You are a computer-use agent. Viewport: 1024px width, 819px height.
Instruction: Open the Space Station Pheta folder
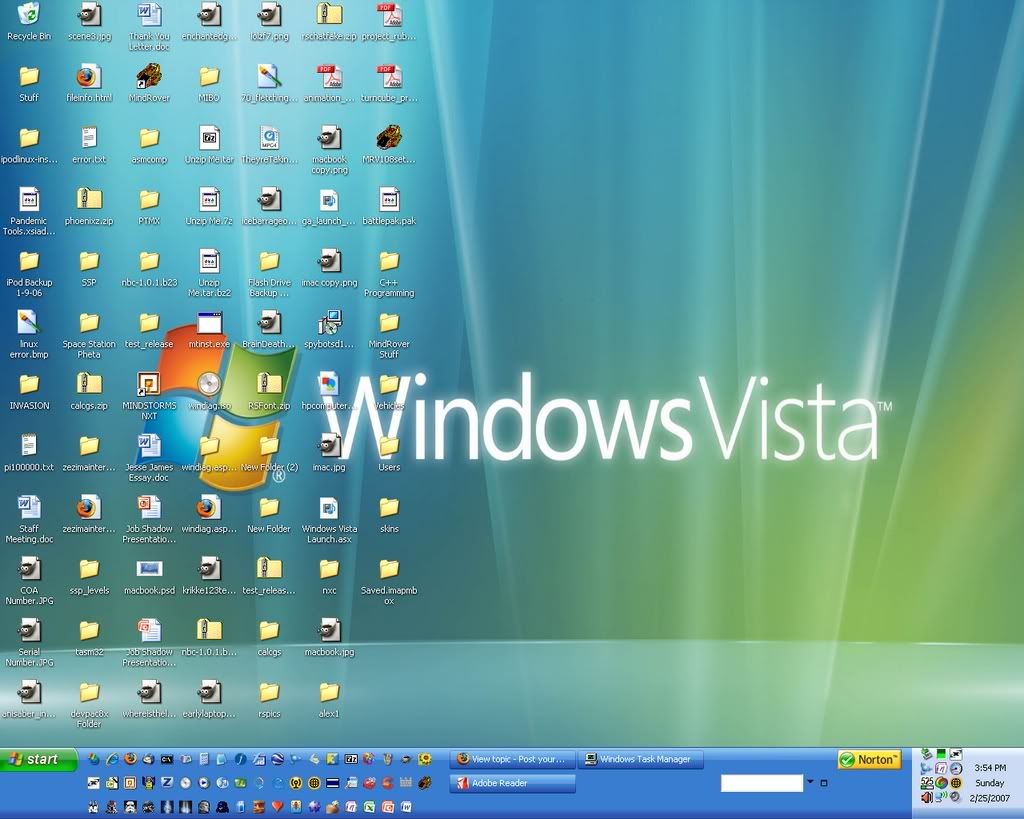pyautogui.click(x=89, y=334)
